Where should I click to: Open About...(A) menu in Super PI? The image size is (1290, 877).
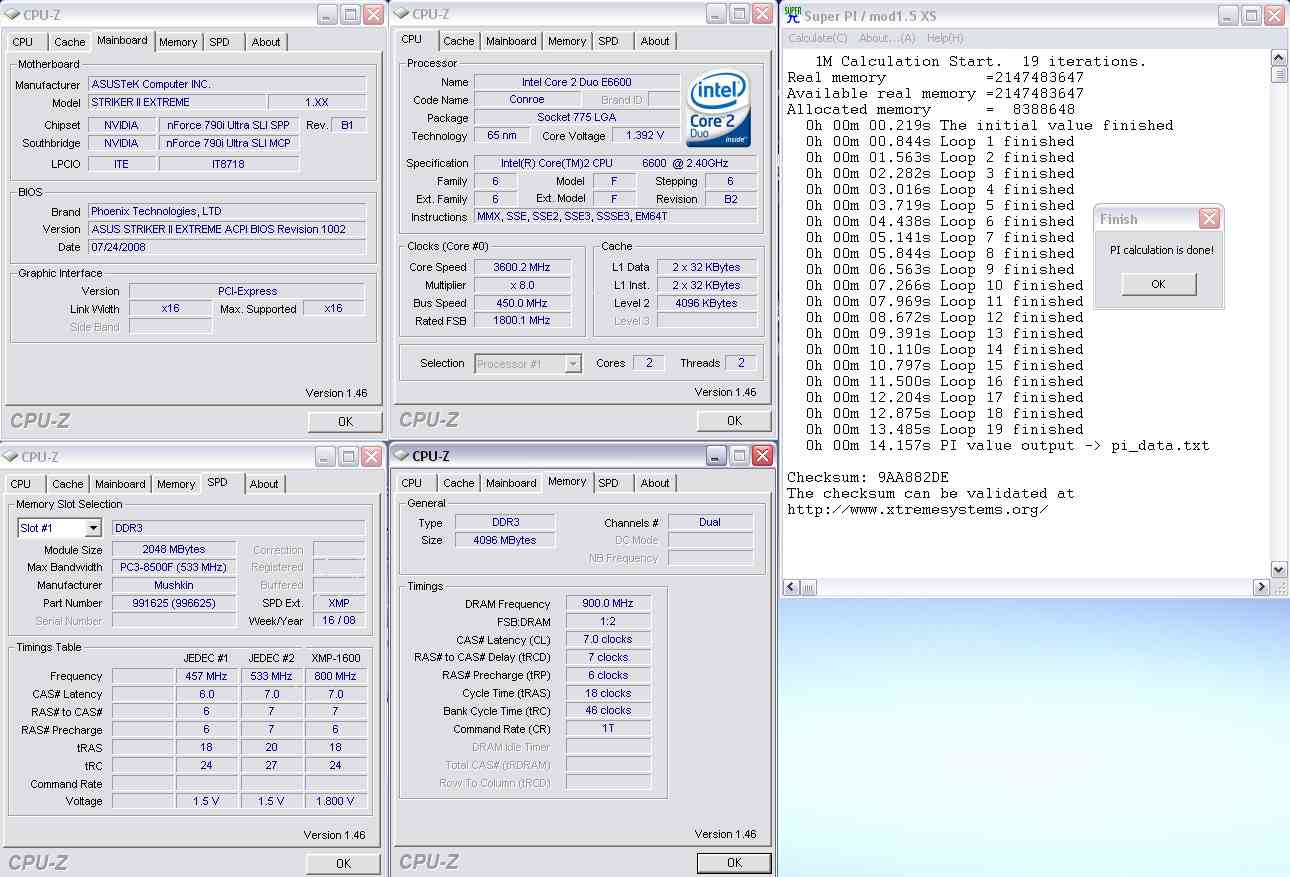(887, 38)
